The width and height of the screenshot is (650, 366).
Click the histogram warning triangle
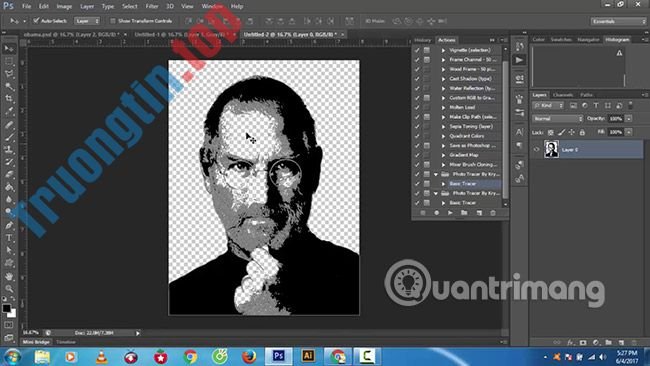tap(619, 53)
